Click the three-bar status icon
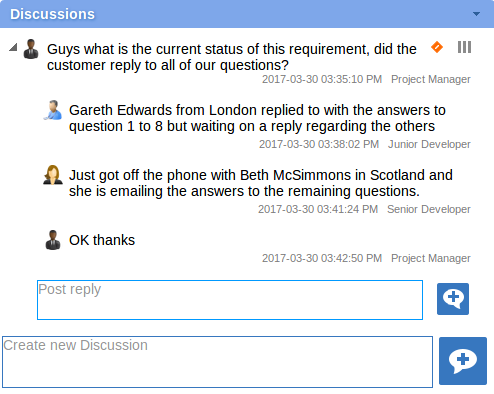The height and width of the screenshot is (394, 494). click(x=464, y=47)
